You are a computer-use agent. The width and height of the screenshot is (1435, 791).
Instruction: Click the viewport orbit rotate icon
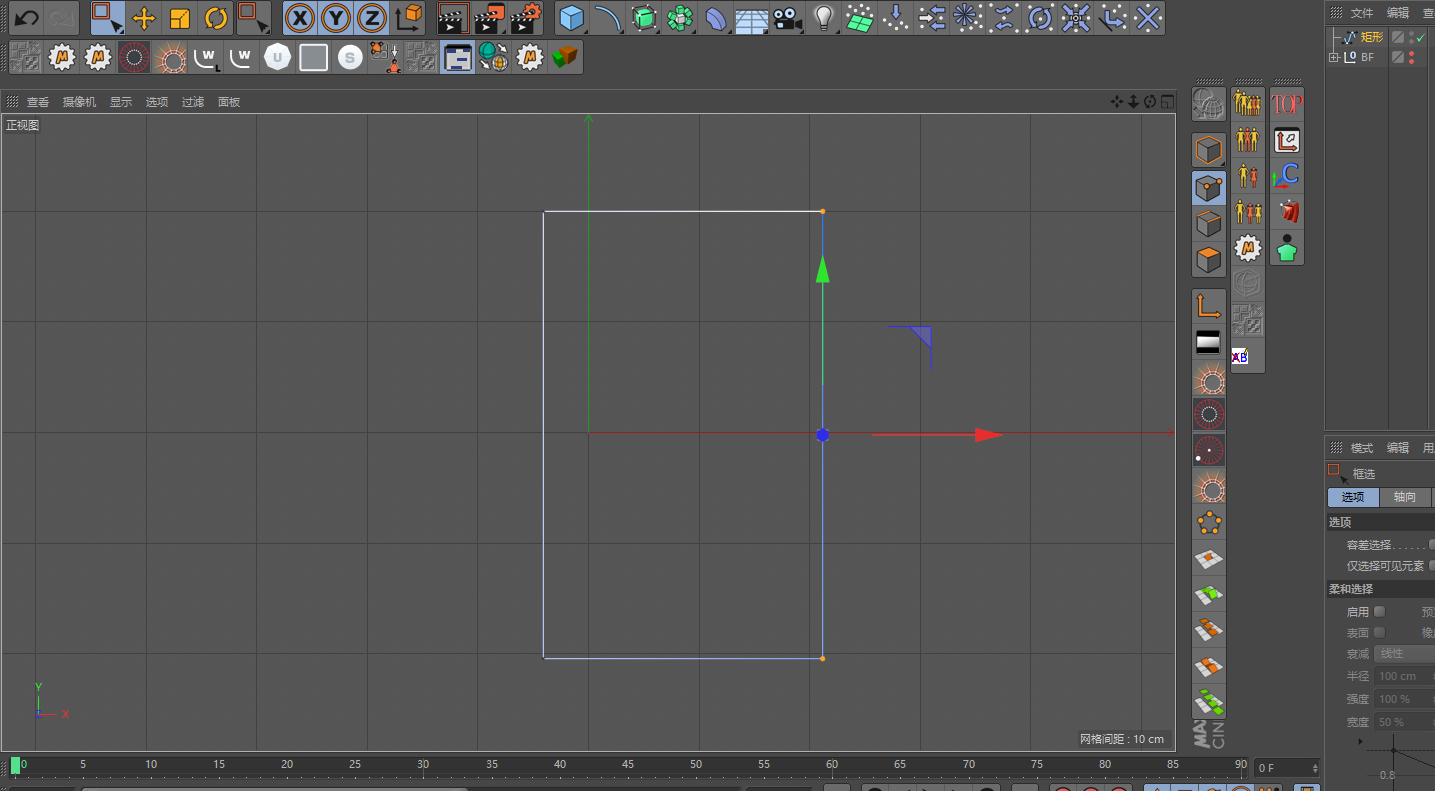pos(1150,101)
